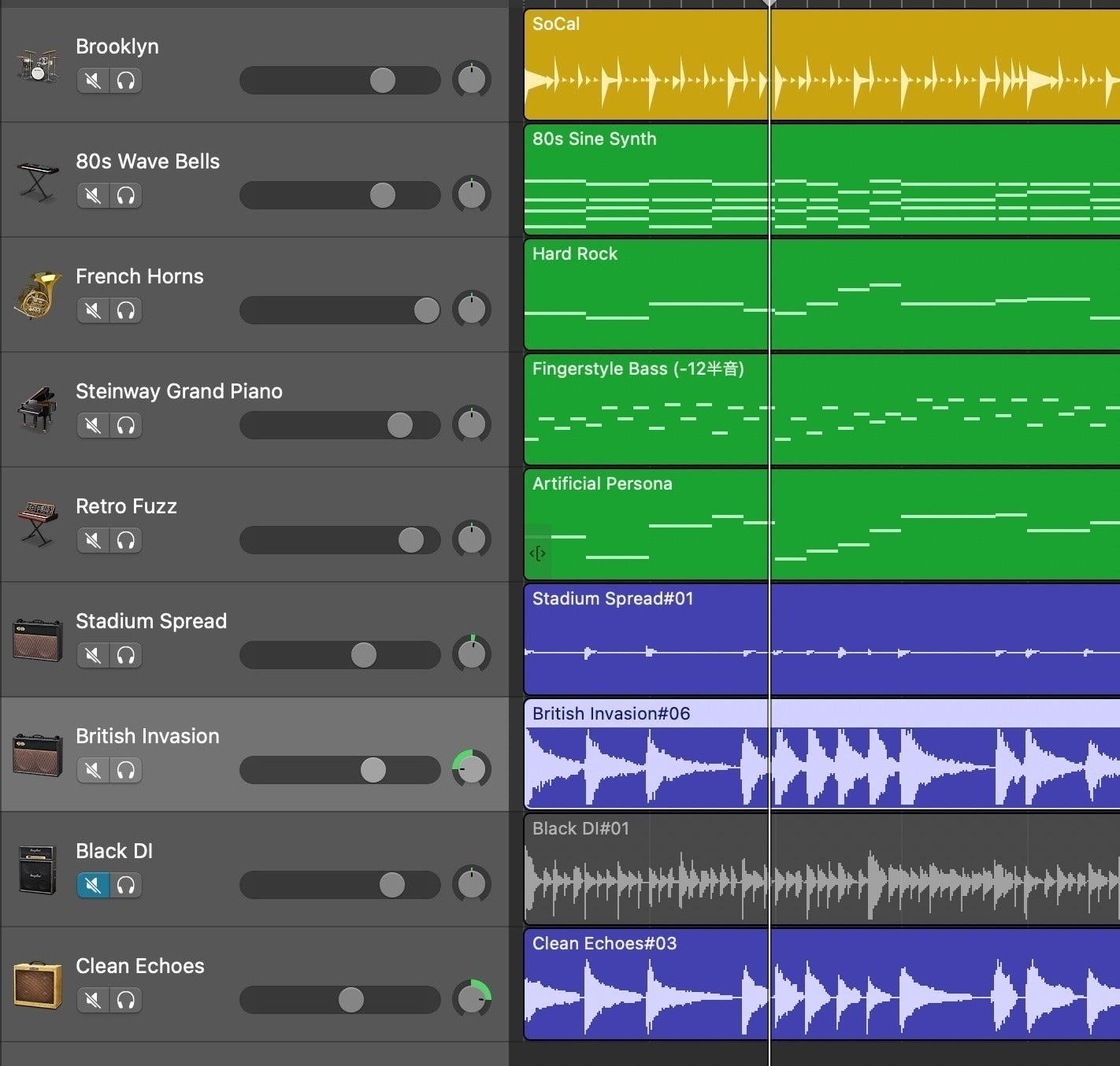1120x1066 pixels.
Task: Click the British Invasion pan knob
Action: 472,769
